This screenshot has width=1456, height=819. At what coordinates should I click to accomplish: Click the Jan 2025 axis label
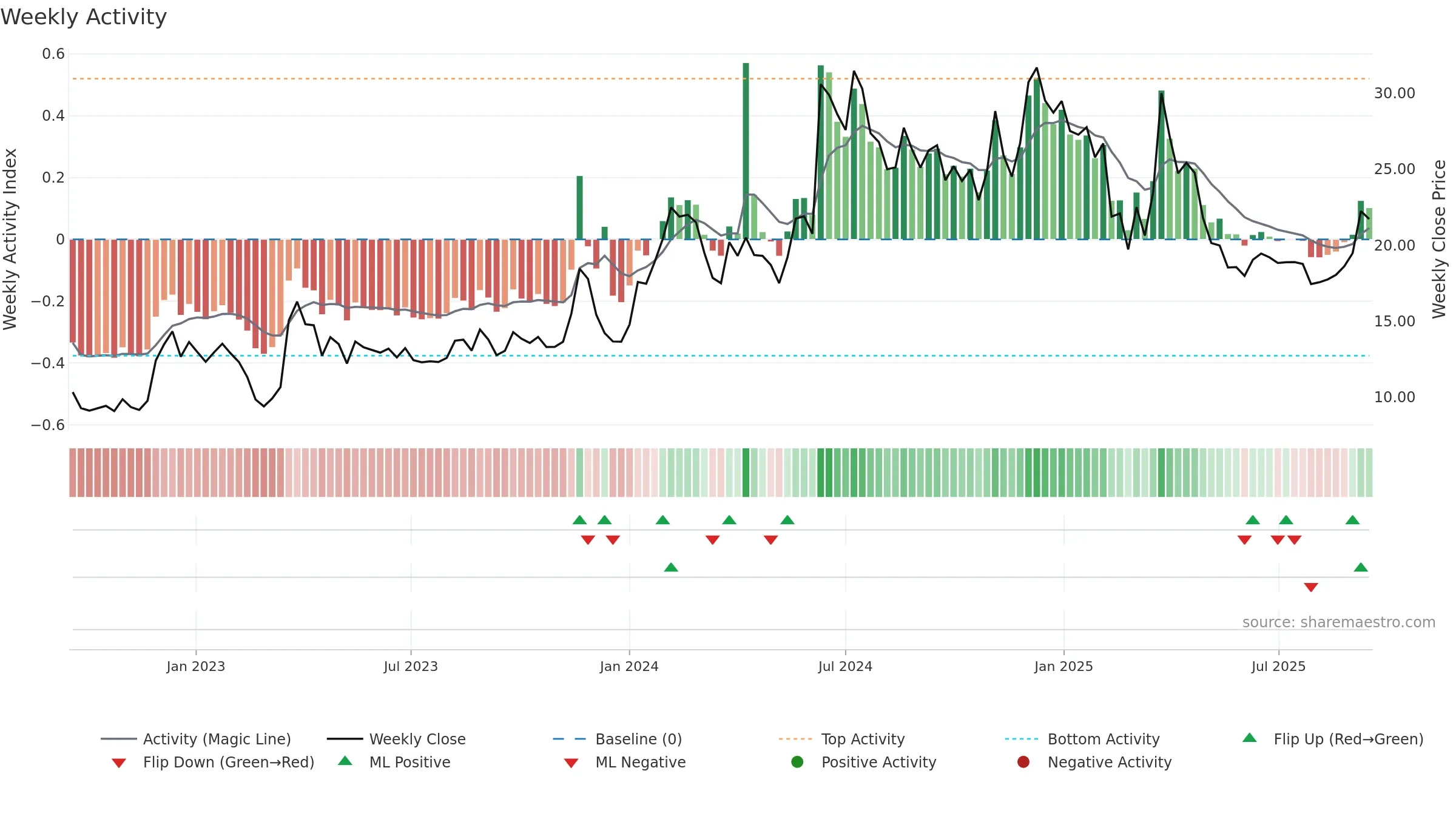coord(1063,666)
